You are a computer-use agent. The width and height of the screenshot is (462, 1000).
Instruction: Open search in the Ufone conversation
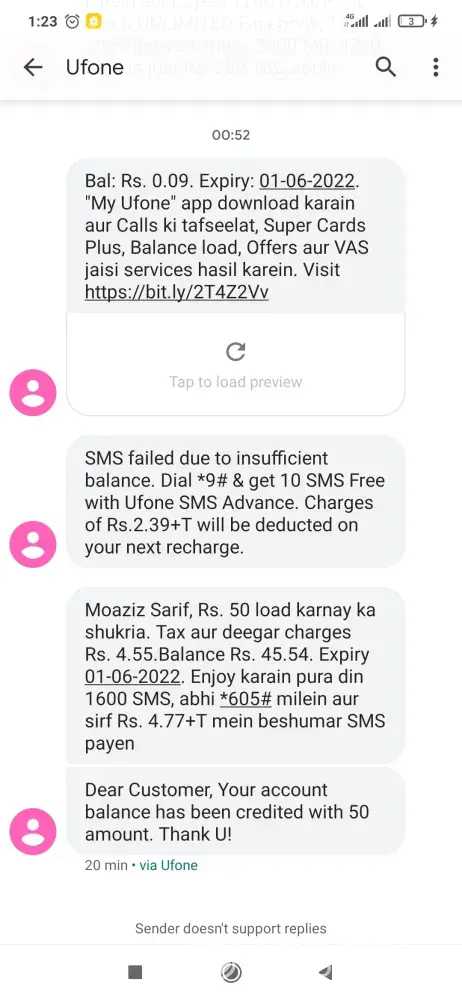click(385, 66)
